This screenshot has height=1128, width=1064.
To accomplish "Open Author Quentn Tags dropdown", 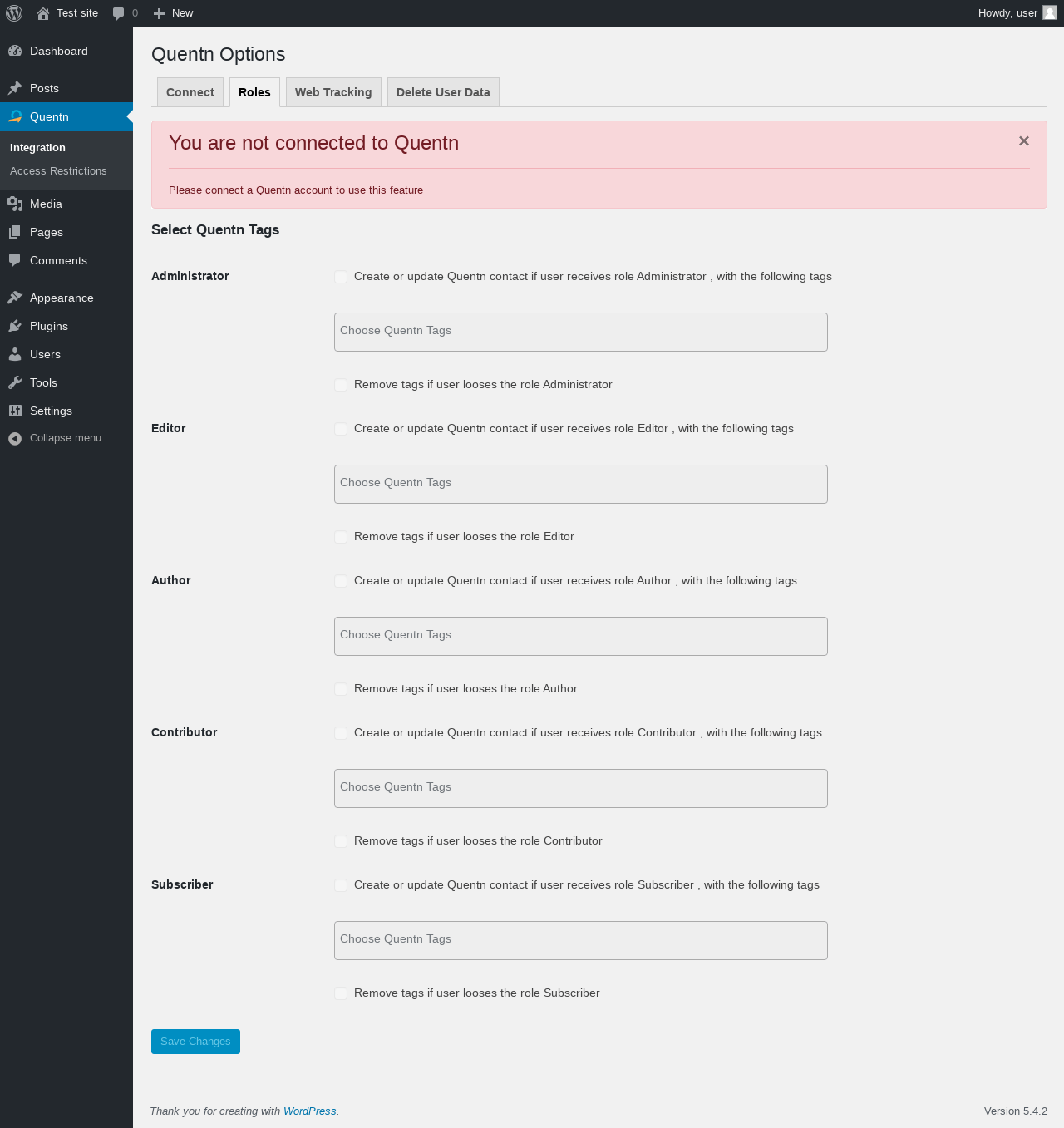I will pyautogui.click(x=580, y=636).
